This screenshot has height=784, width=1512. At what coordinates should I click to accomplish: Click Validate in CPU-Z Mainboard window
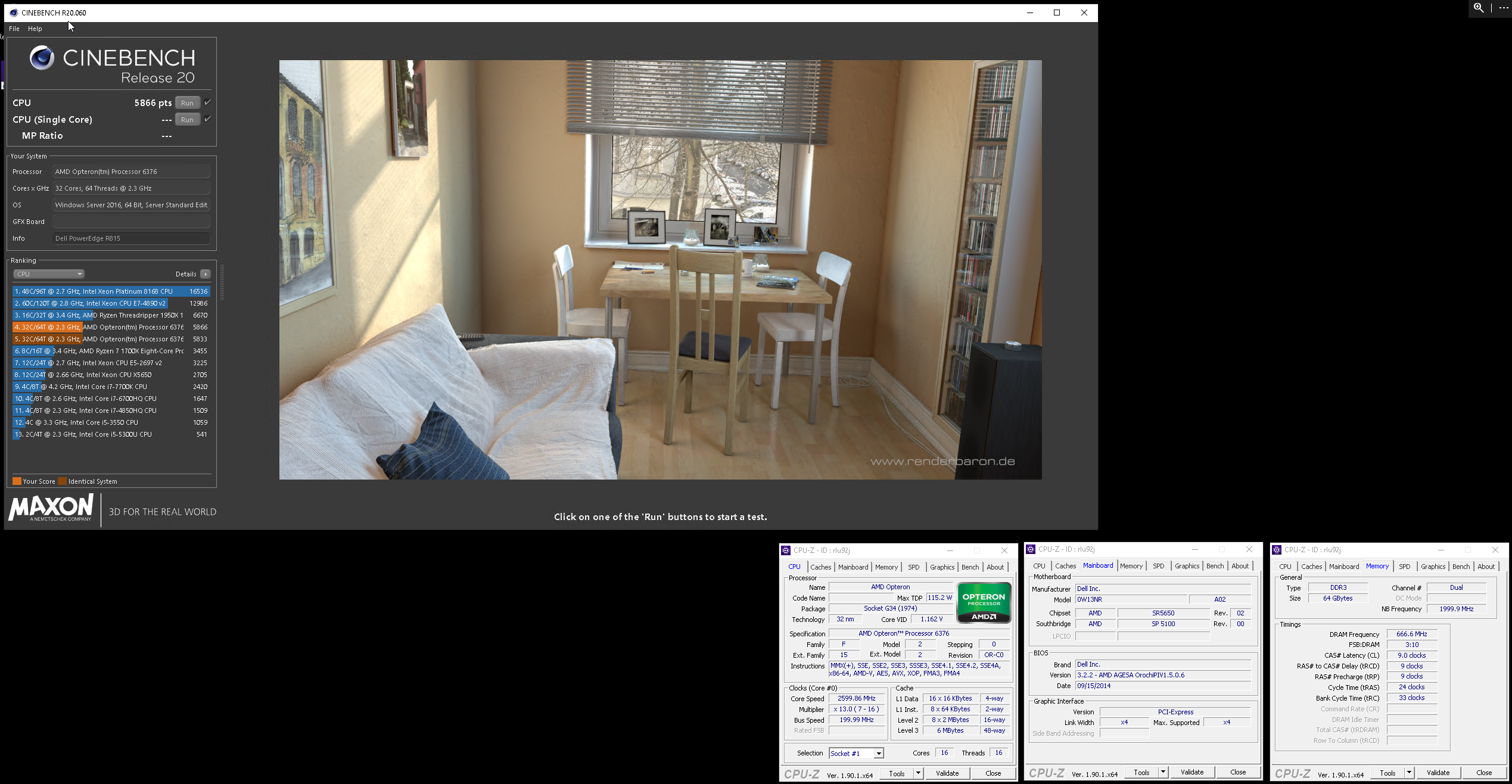pos(1192,772)
